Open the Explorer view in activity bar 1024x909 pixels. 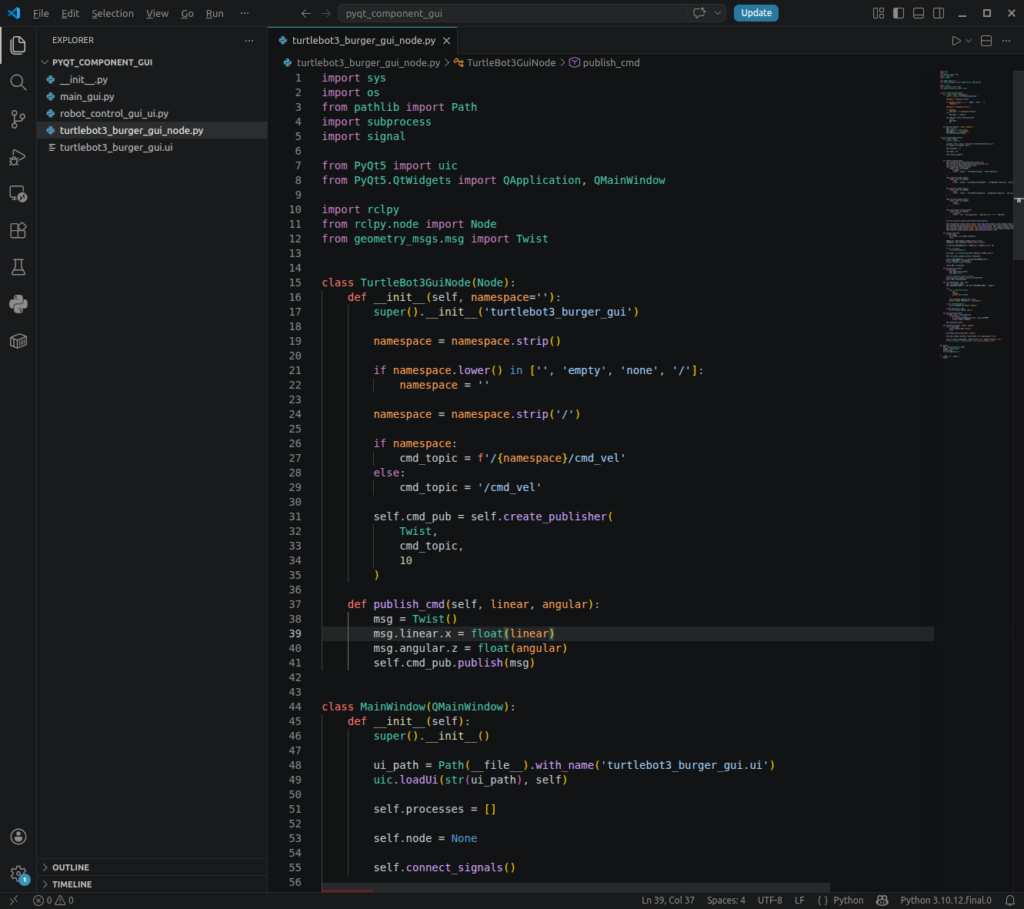coord(18,45)
